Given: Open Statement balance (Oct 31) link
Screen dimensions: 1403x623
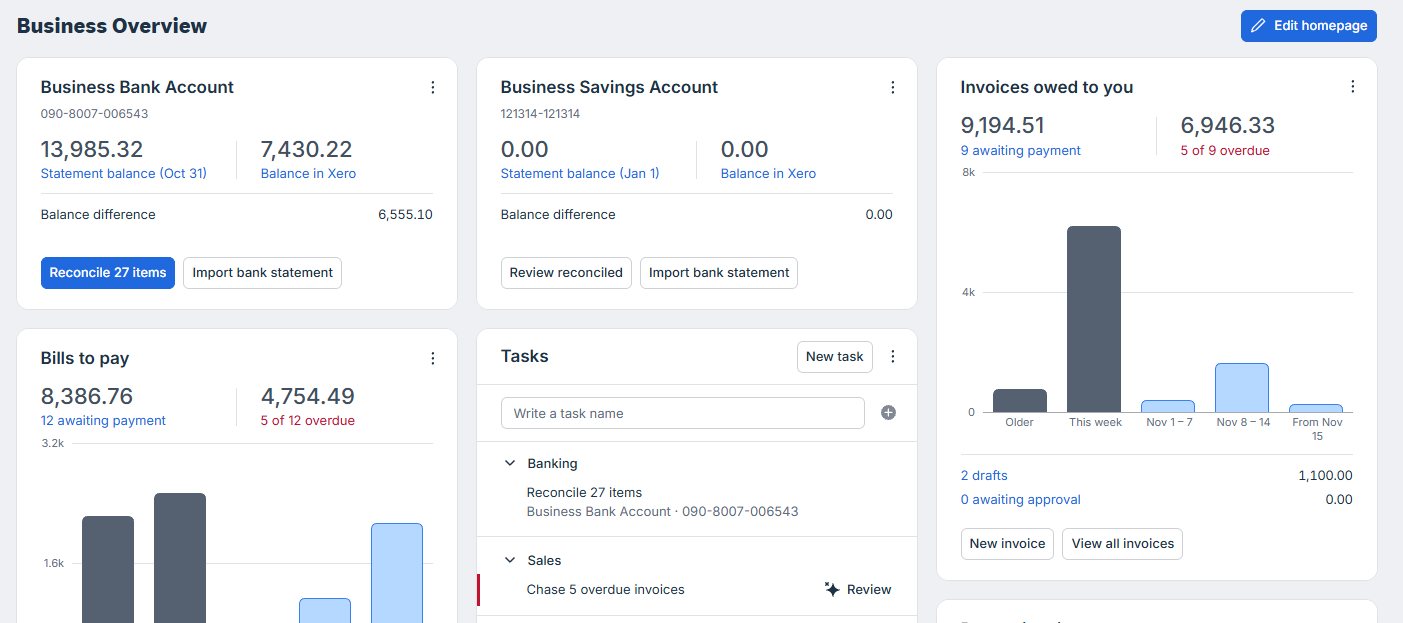Looking at the screenshot, I should click(x=124, y=173).
